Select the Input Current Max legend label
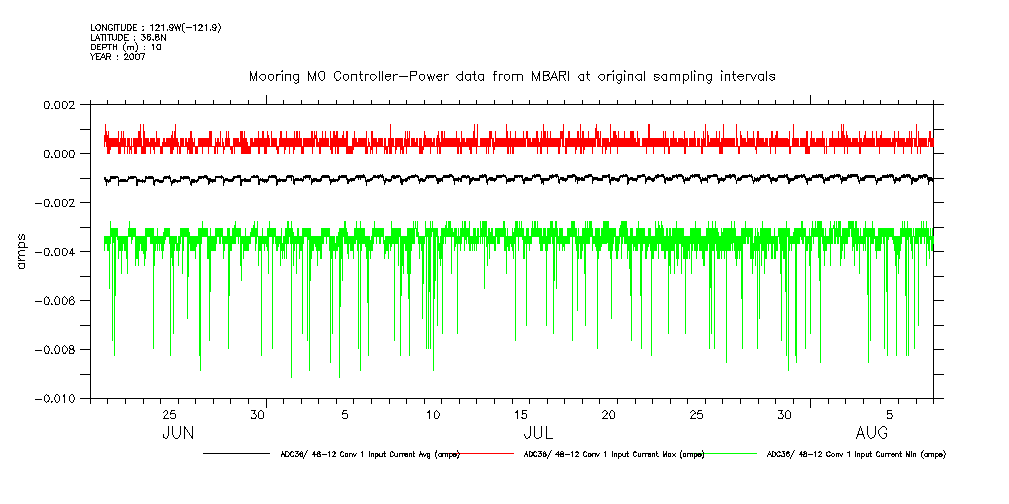Viewport: 1009px width, 504px height. coord(613,454)
